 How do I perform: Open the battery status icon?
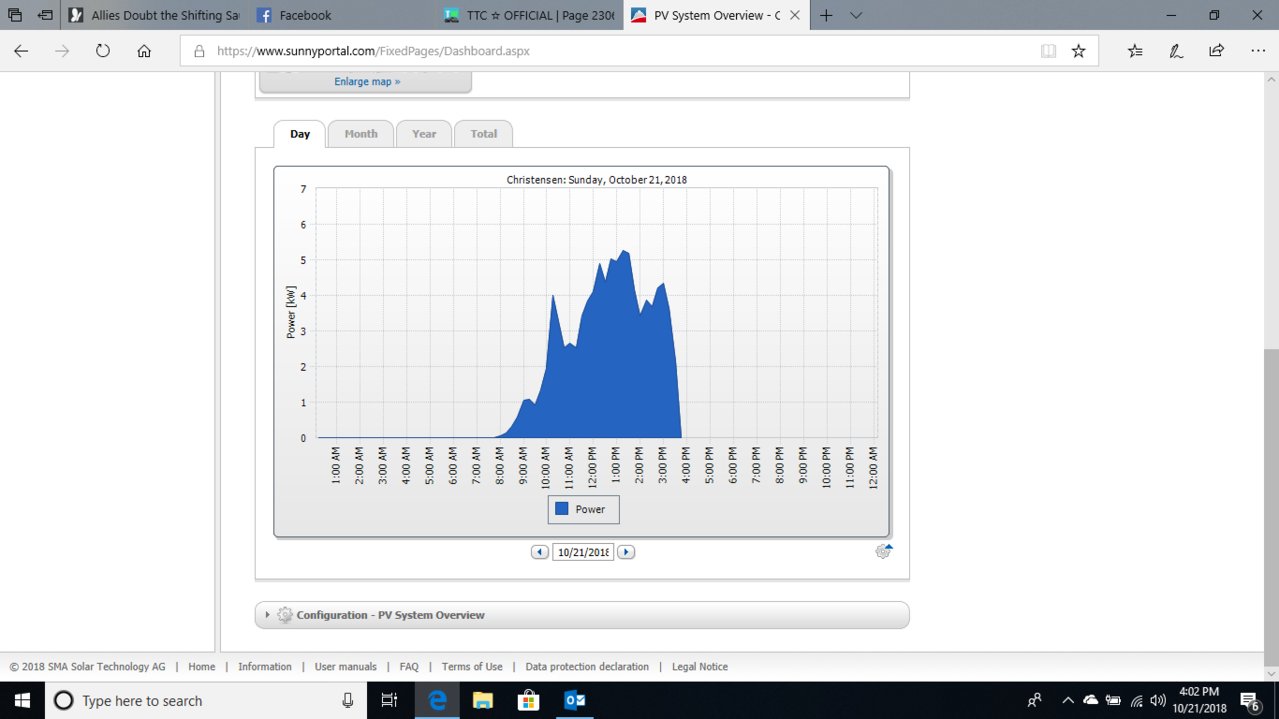click(1113, 701)
